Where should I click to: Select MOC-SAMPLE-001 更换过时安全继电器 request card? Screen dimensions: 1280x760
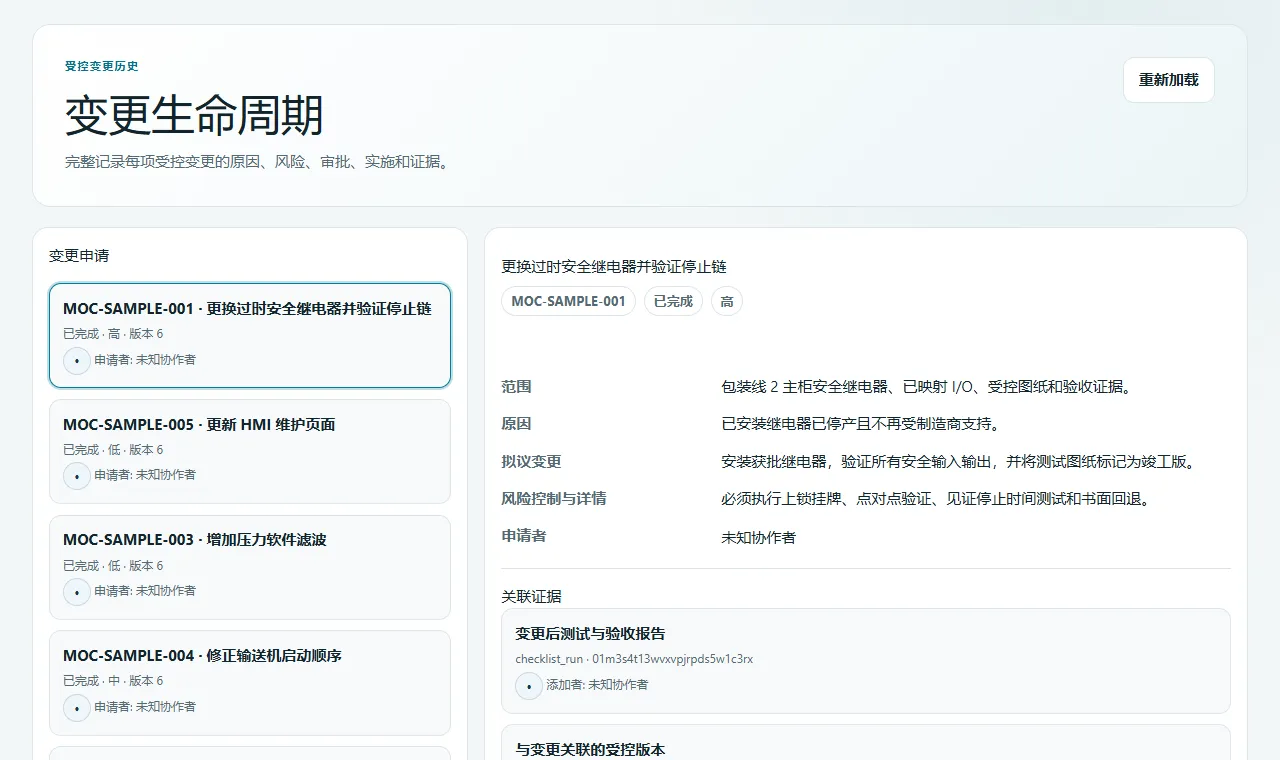250,335
